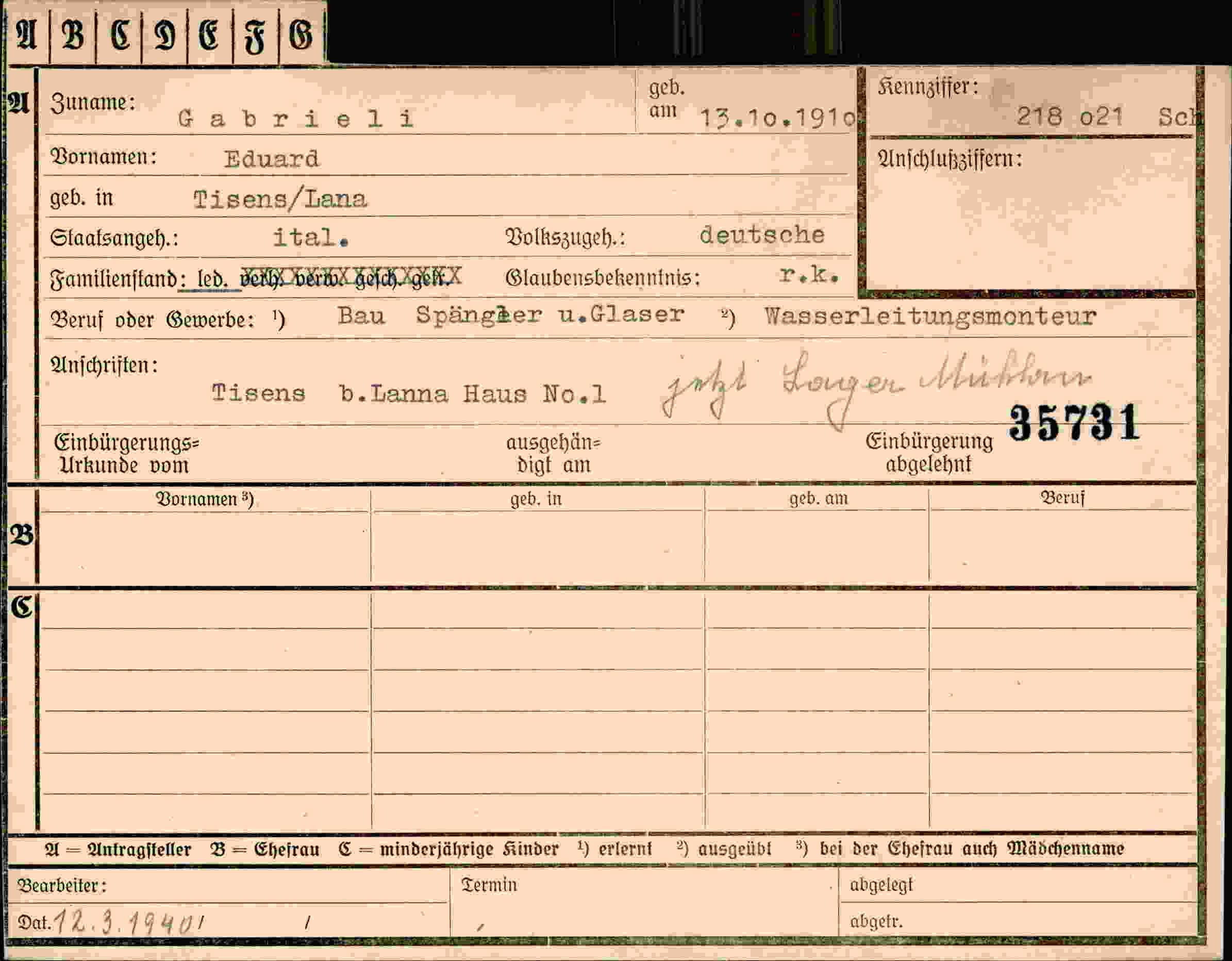
Task: Click the 'Staatsangeh.:' label
Action: (x=114, y=238)
